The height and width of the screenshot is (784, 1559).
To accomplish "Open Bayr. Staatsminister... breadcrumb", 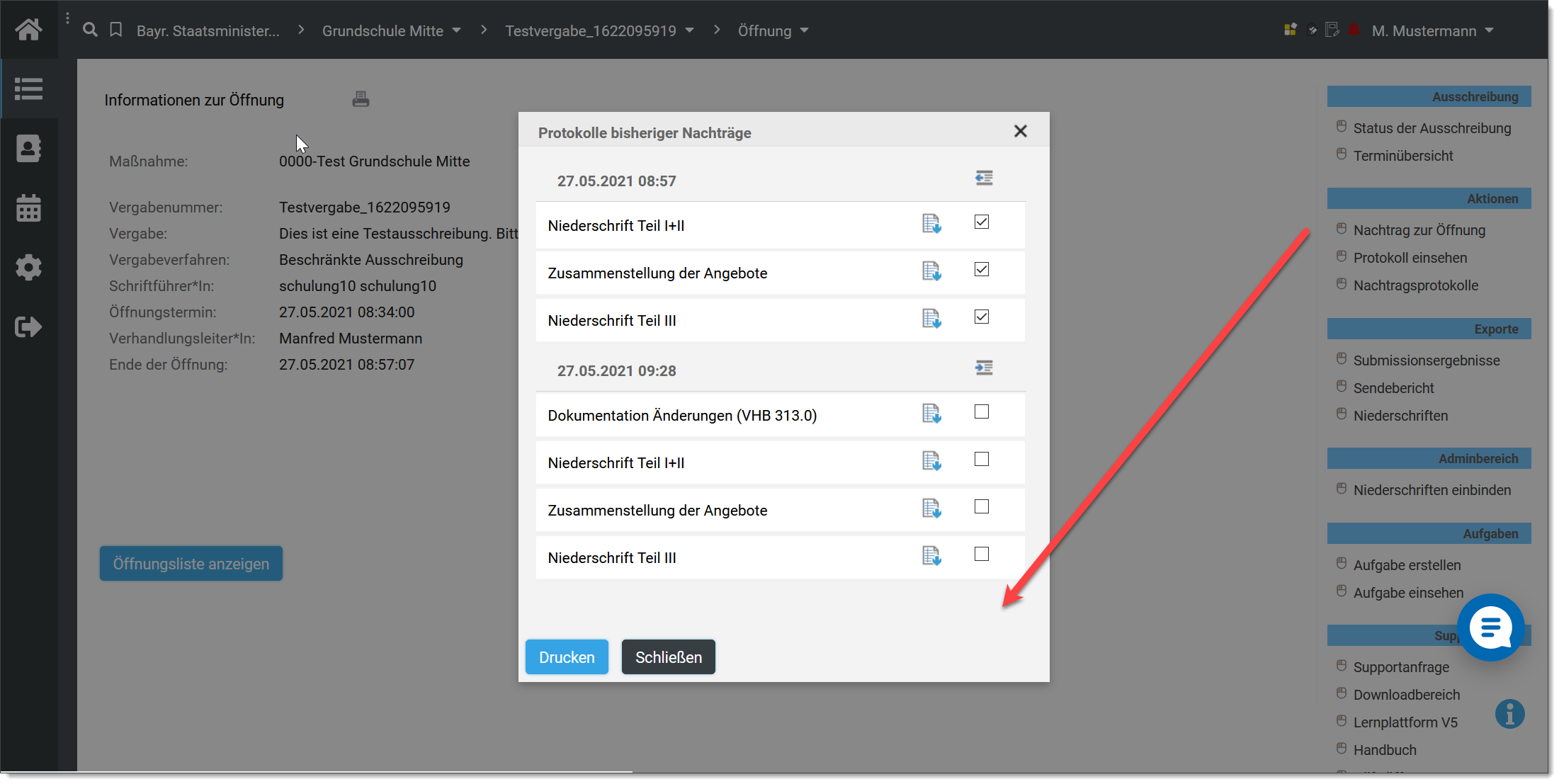I will (208, 30).
